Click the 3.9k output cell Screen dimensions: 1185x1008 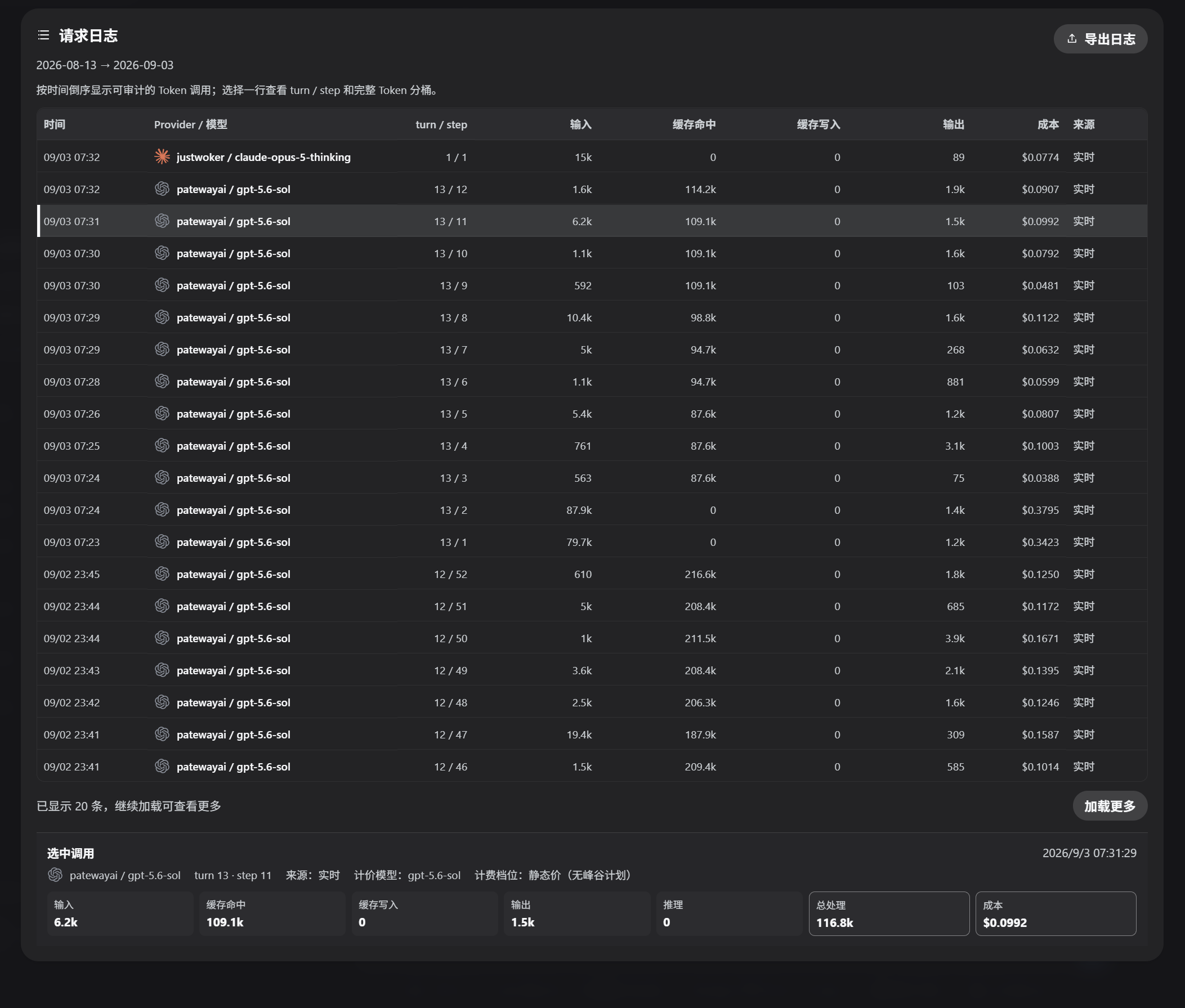pyautogui.click(x=954, y=637)
